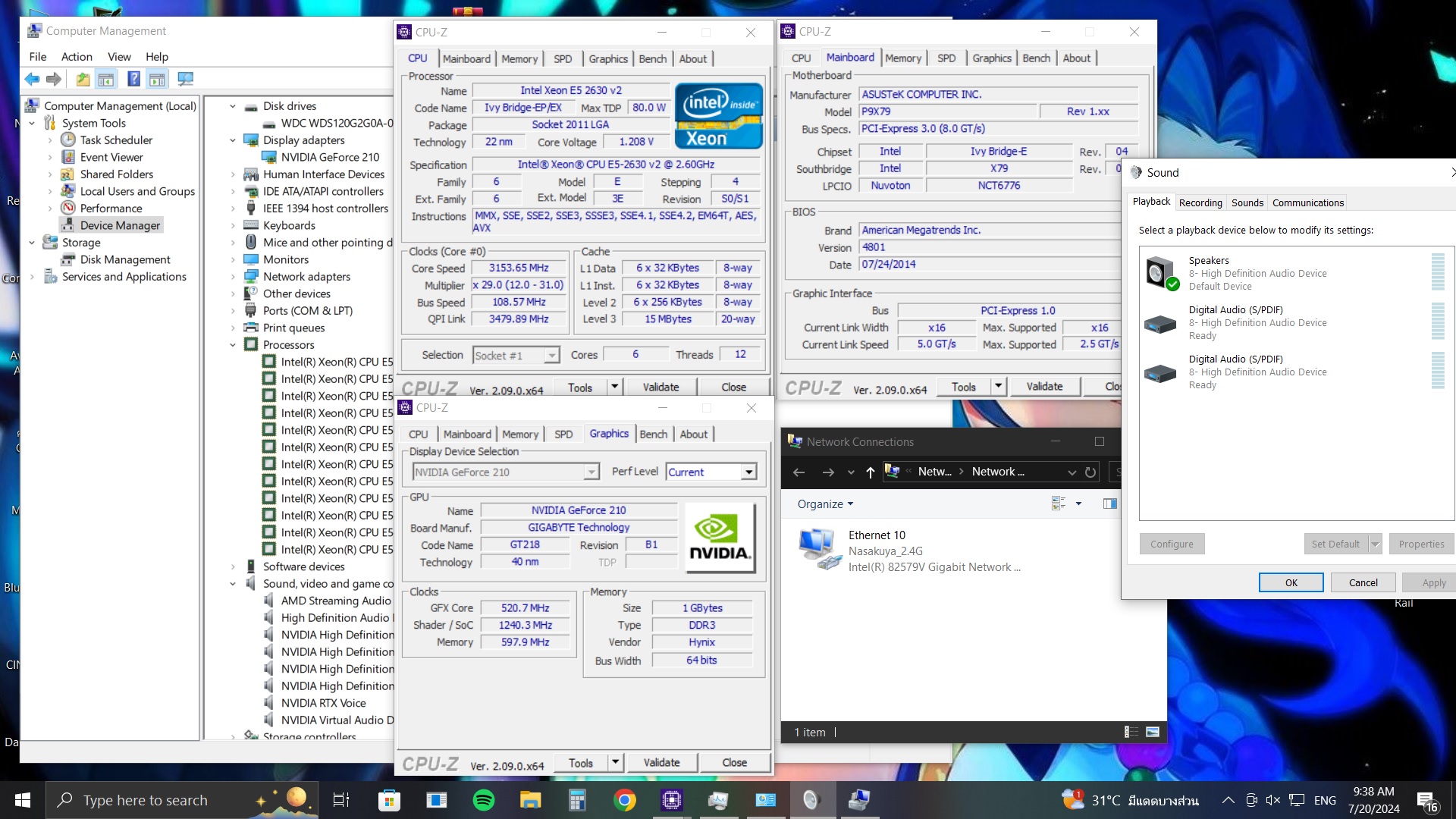
Task: Click the blue Help question-mark toolbar icon
Action: point(133,79)
